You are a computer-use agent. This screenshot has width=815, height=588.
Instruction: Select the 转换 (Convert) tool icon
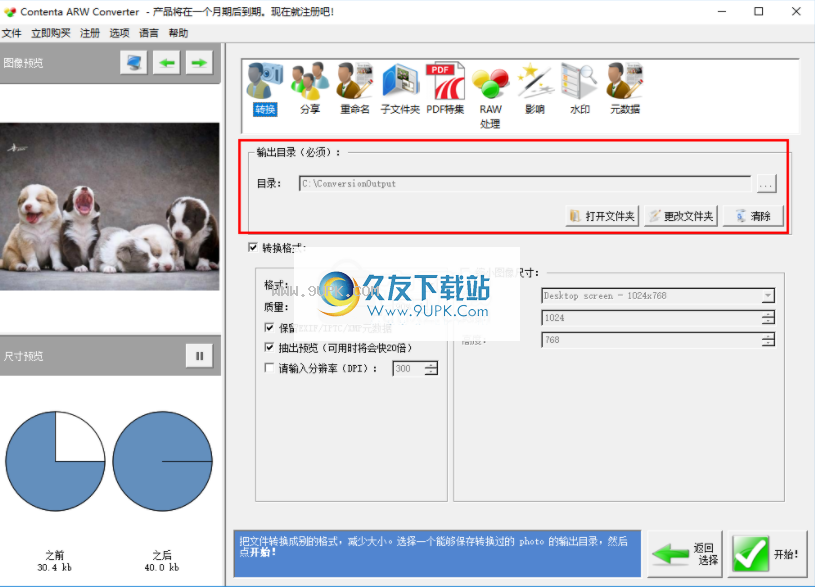[265, 88]
